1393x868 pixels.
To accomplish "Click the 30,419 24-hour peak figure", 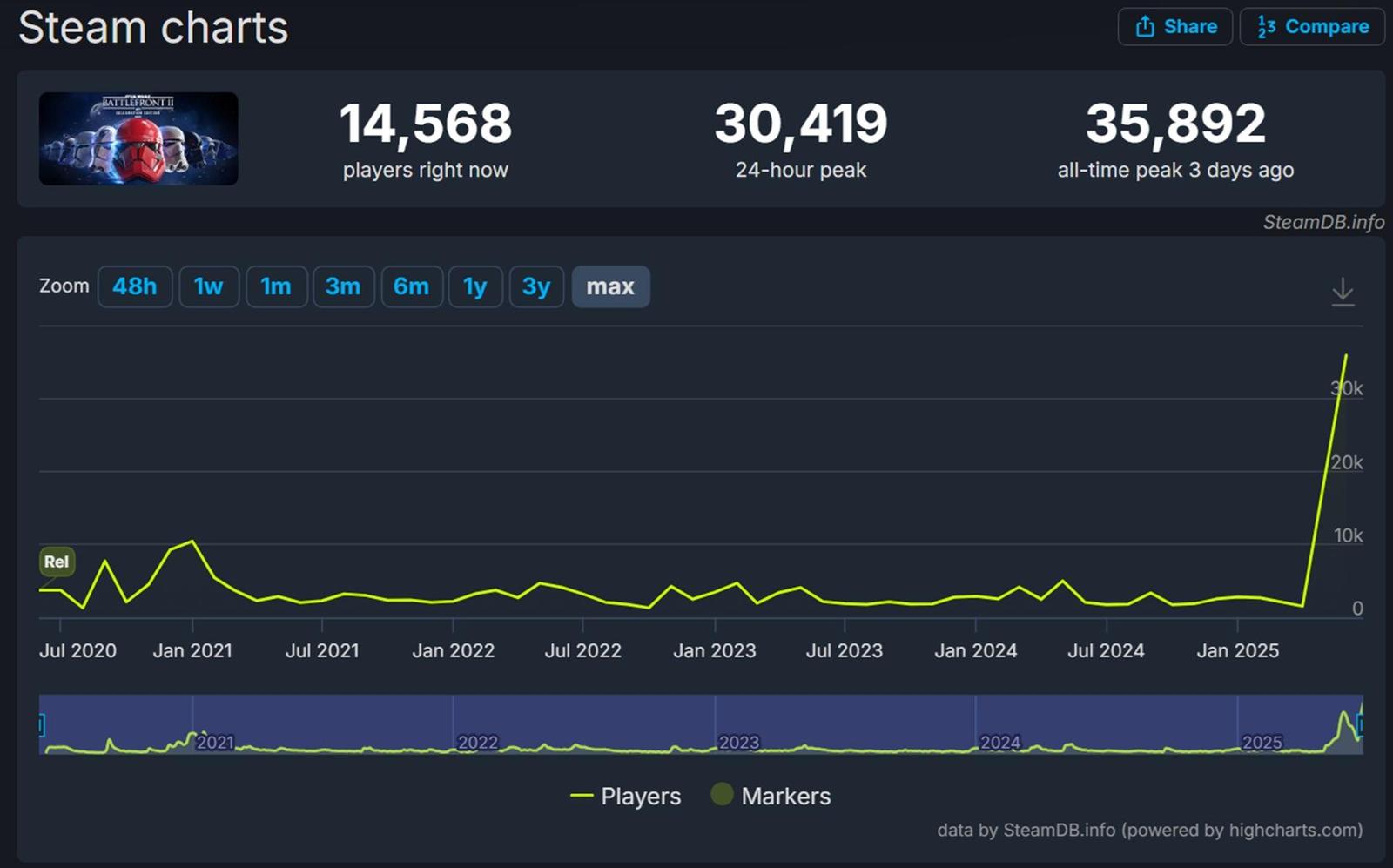I will tap(801, 123).
